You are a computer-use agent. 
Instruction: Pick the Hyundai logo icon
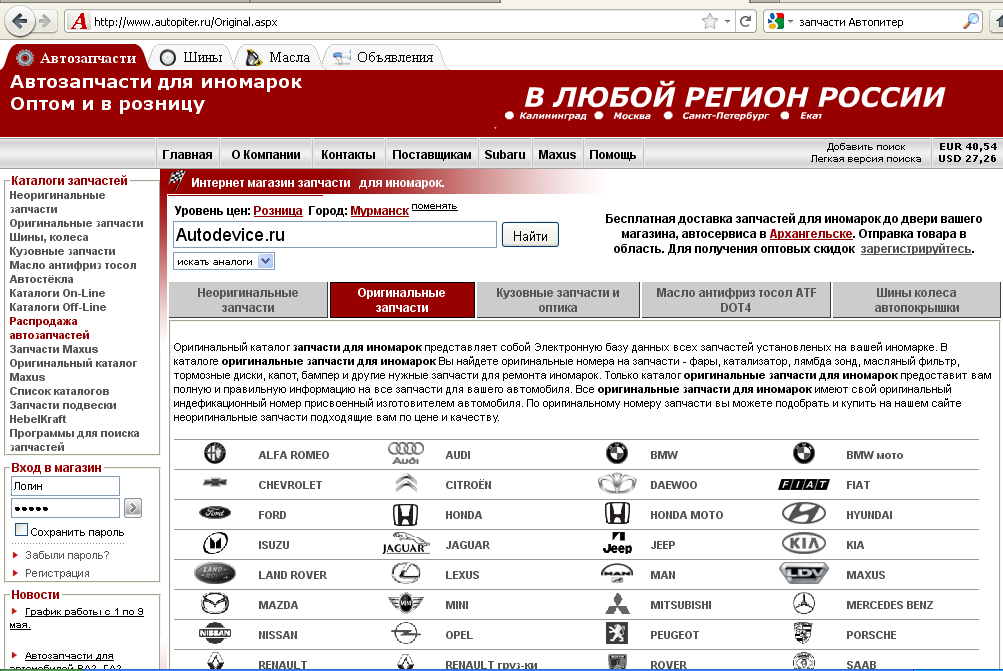803,514
